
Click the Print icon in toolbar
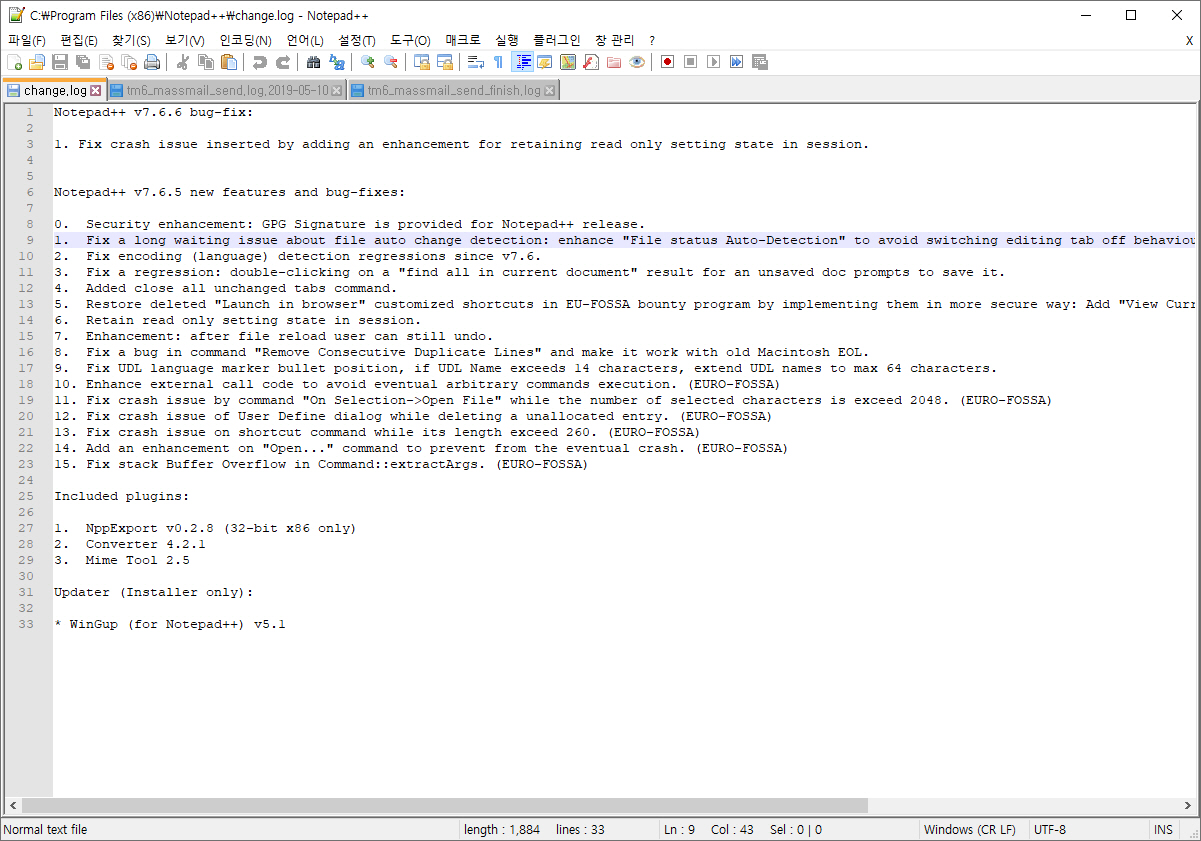[152, 62]
